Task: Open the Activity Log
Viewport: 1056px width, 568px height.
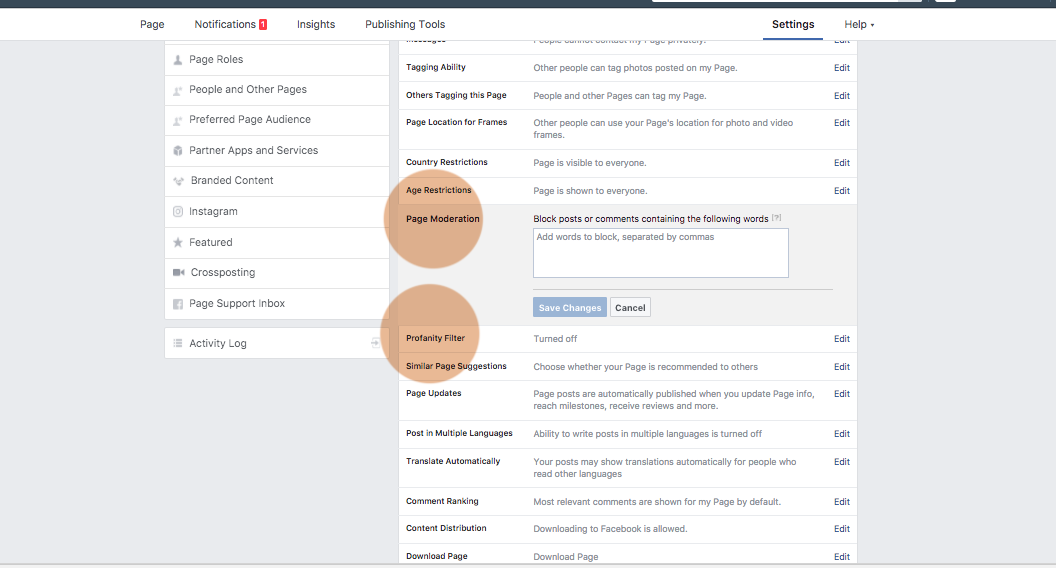Action: [x=277, y=344]
